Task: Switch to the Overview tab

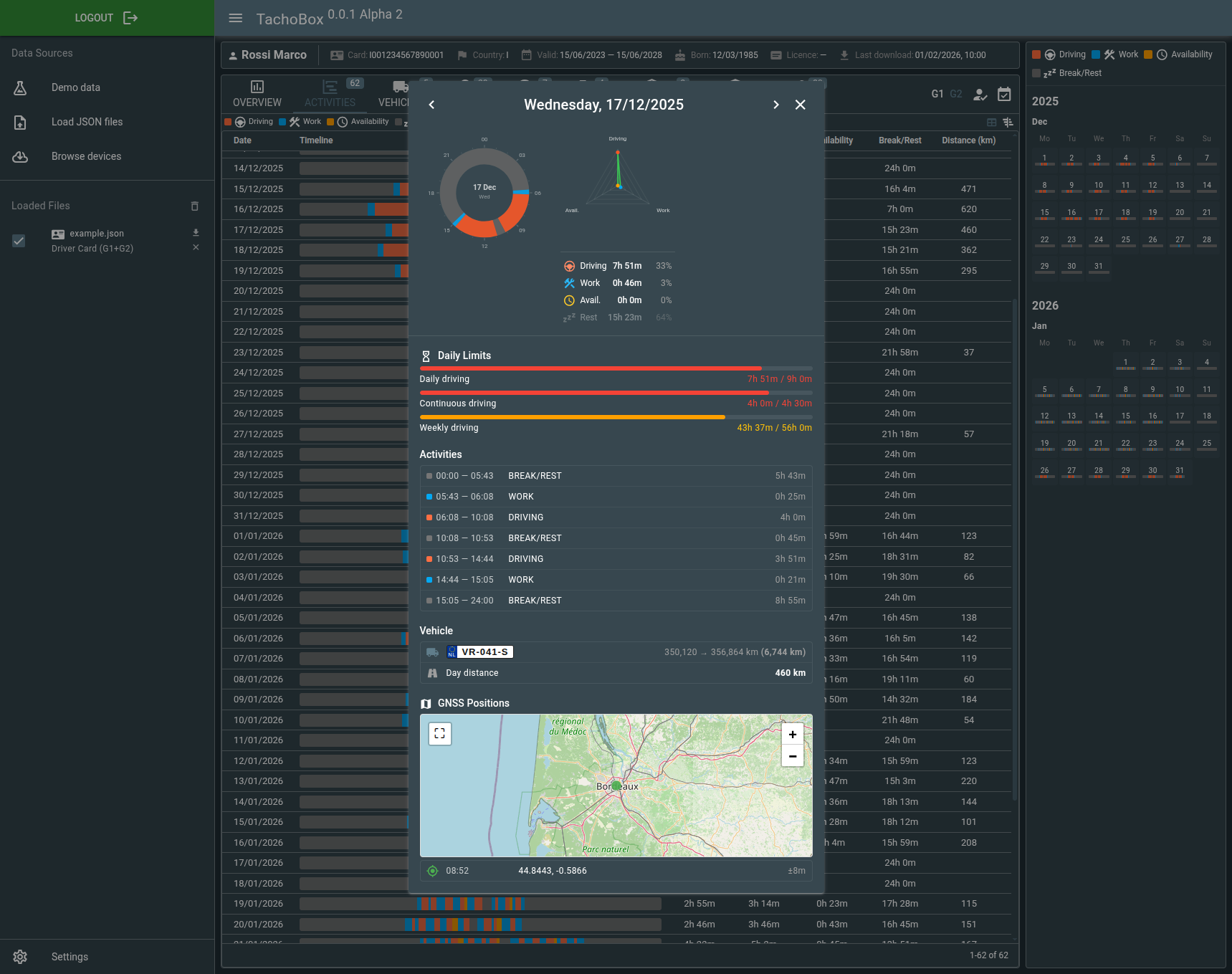Action: click(257, 94)
